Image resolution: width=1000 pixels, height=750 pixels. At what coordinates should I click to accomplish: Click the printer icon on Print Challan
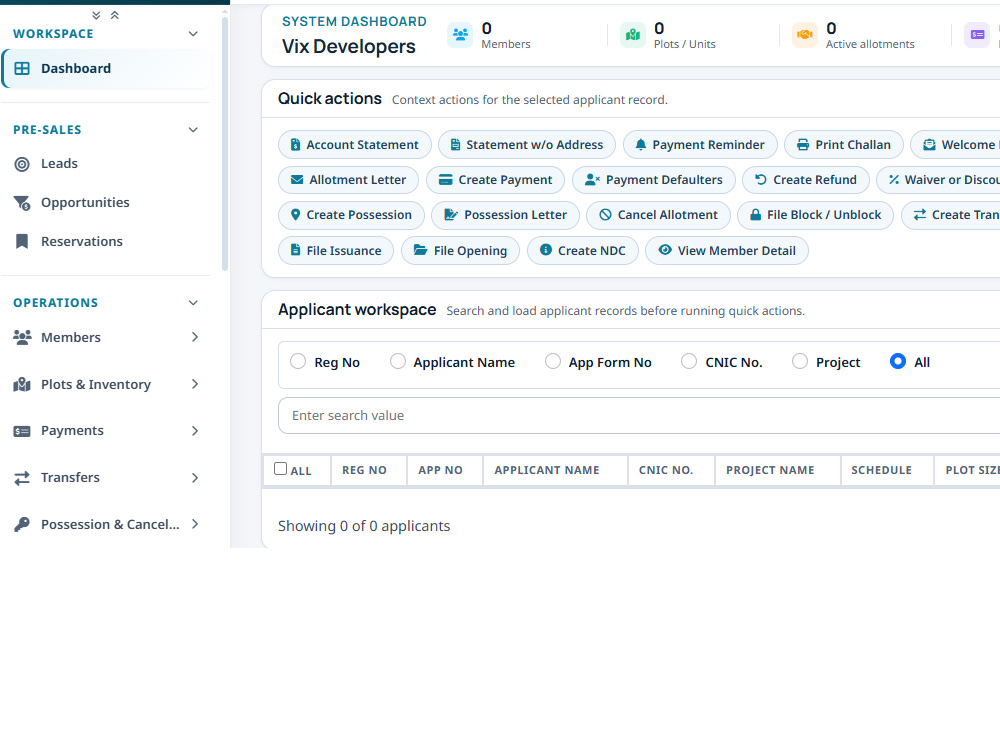(803, 145)
